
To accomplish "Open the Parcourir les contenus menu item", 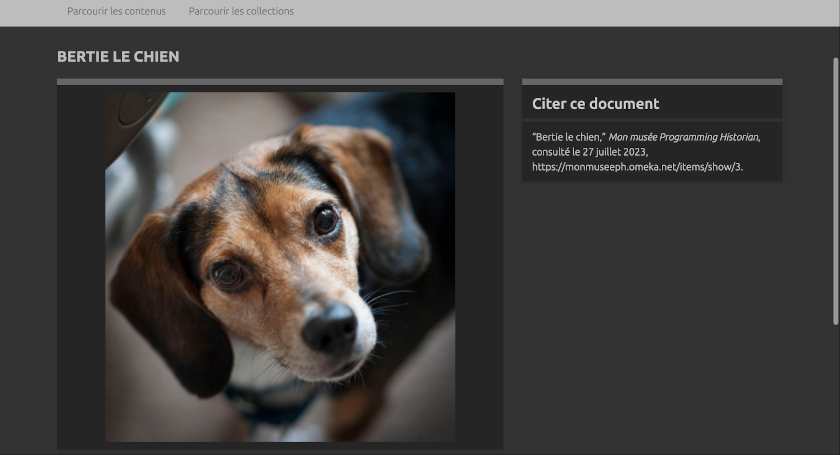I will tap(116, 11).
